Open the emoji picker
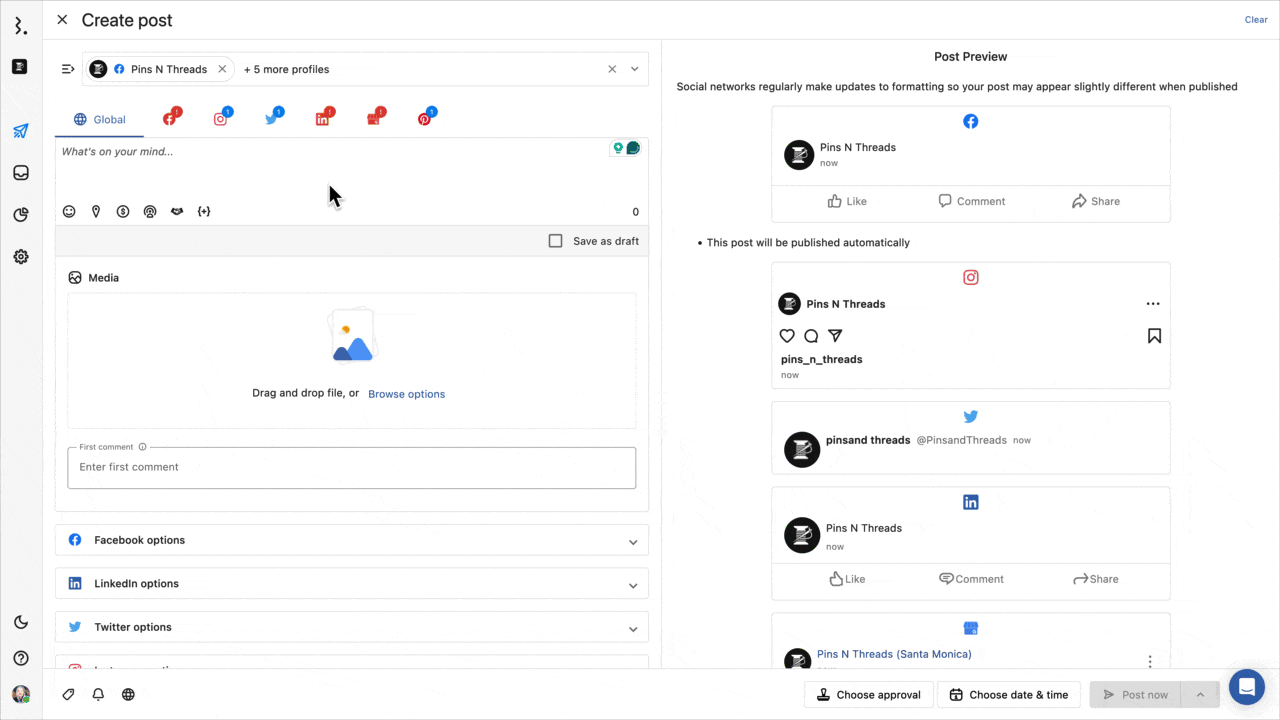Image resolution: width=1280 pixels, height=720 pixels. (x=69, y=211)
